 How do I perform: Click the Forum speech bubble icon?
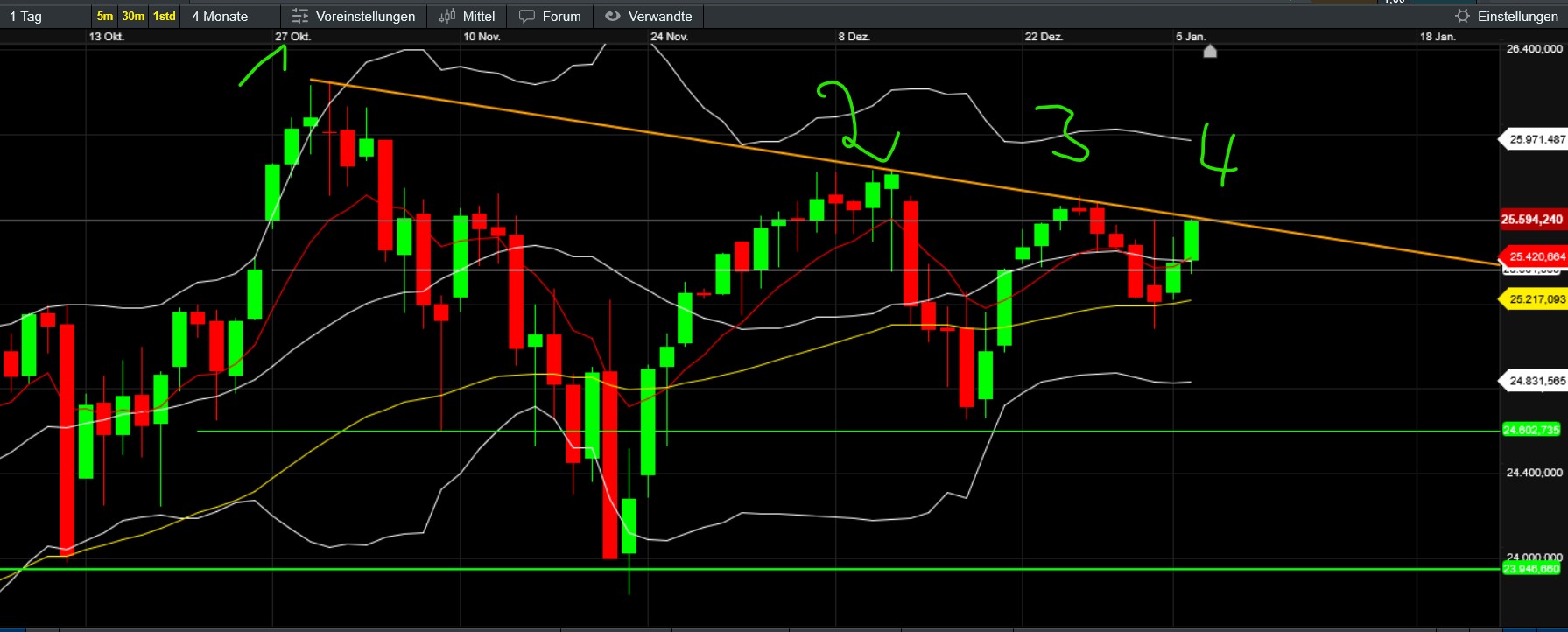[x=527, y=16]
